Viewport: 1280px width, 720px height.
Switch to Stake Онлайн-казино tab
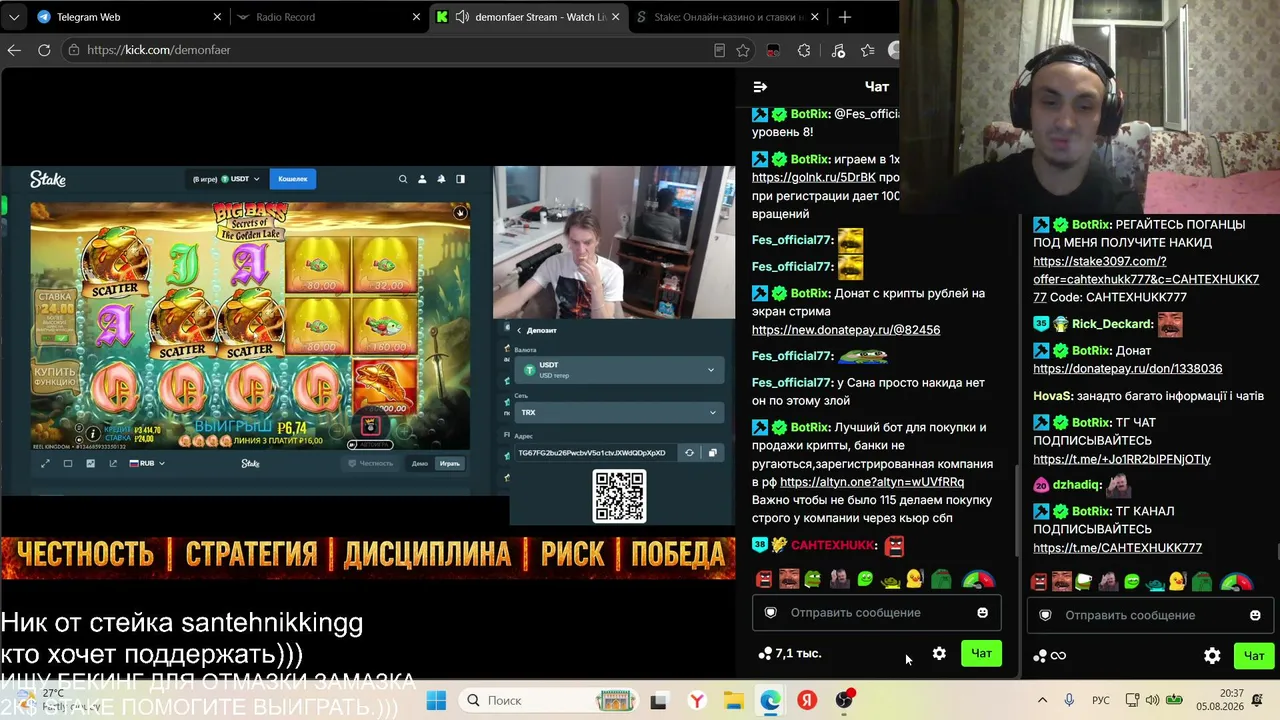coord(727,17)
